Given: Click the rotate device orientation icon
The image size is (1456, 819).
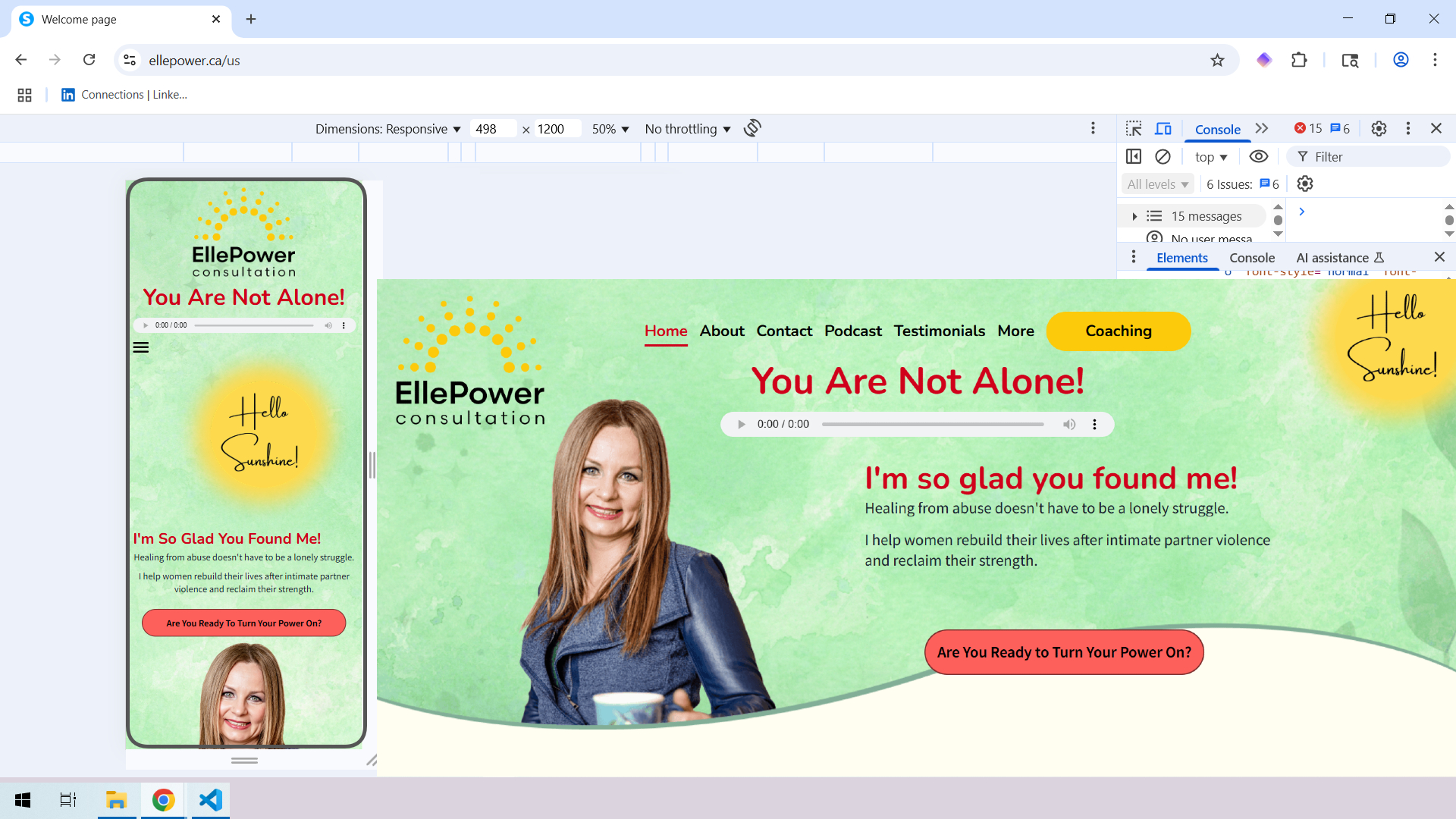Looking at the screenshot, I should pyautogui.click(x=752, y=128).
